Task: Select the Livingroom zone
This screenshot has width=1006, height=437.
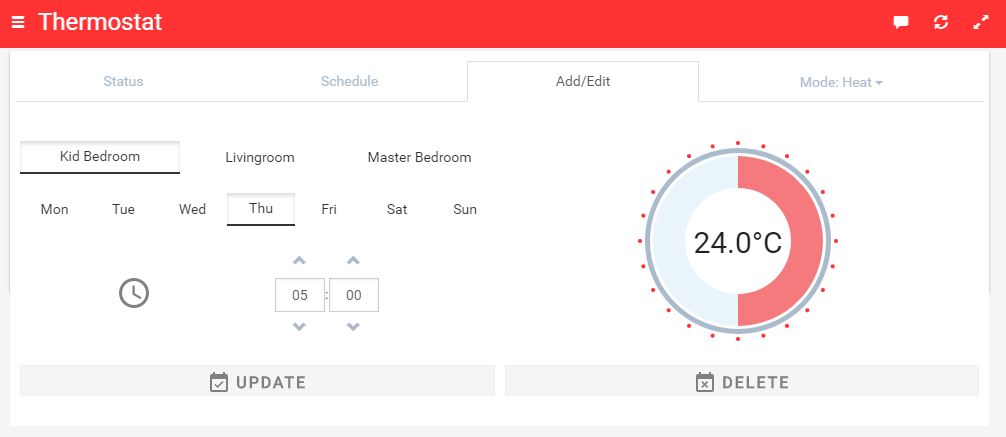Action: pyautogui.click(x=260, y=158)
